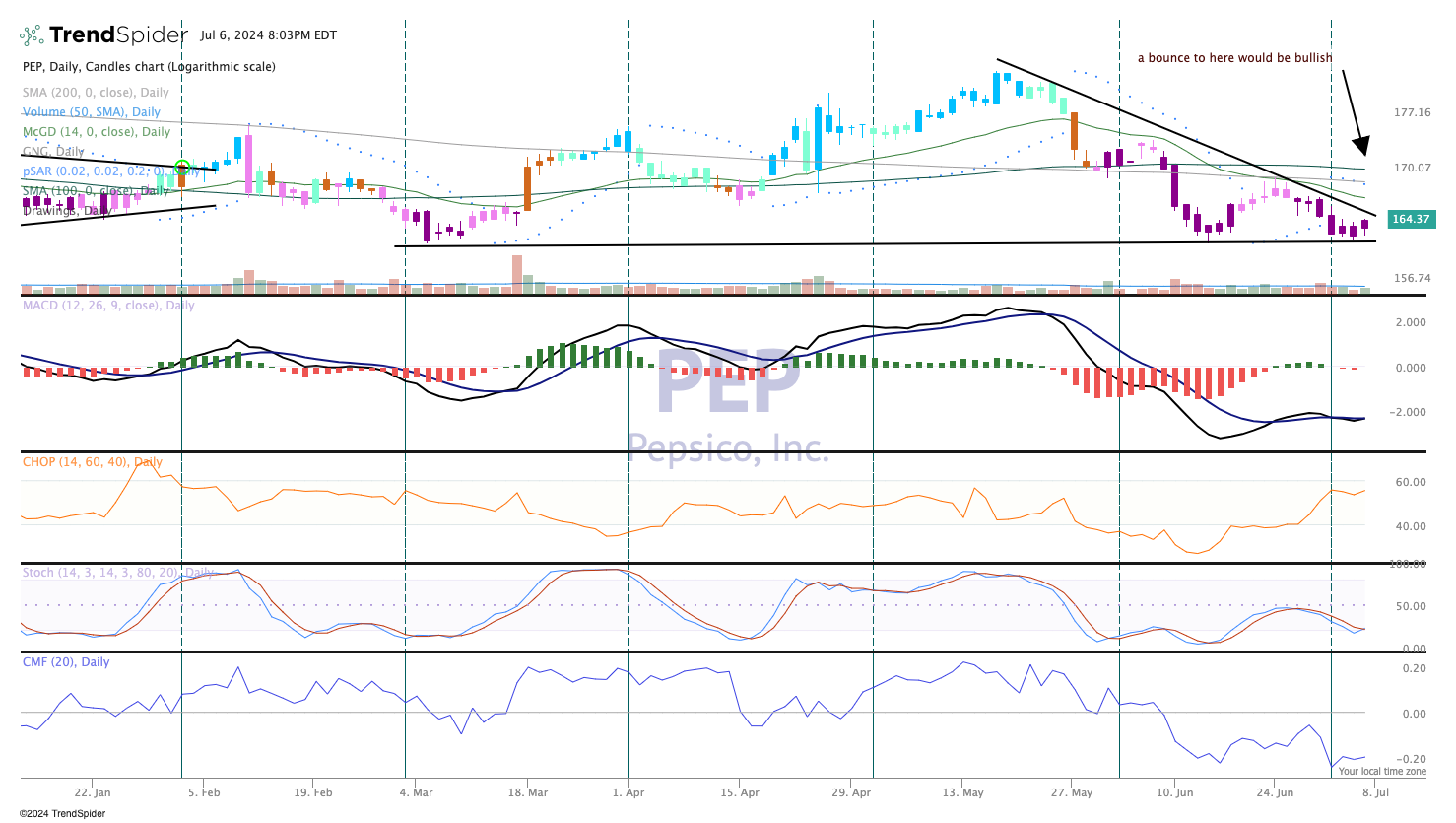The image size is (1456, 823).
Task: Click the 'Jul 6, 2024 8:03PM EDT' timestamp
Action: coord(268,35)
